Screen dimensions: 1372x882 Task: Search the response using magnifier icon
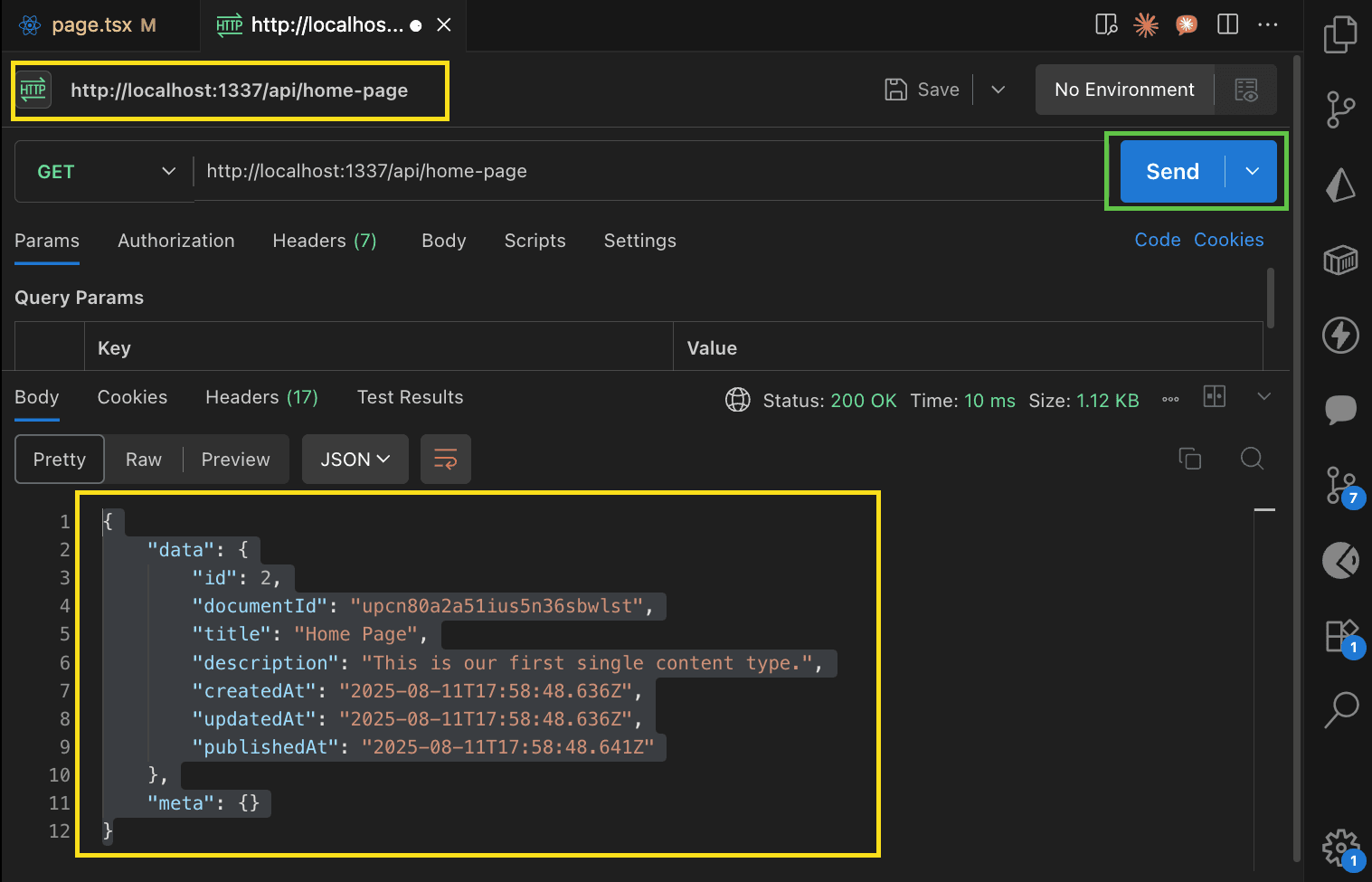[x=1252, y=459]
